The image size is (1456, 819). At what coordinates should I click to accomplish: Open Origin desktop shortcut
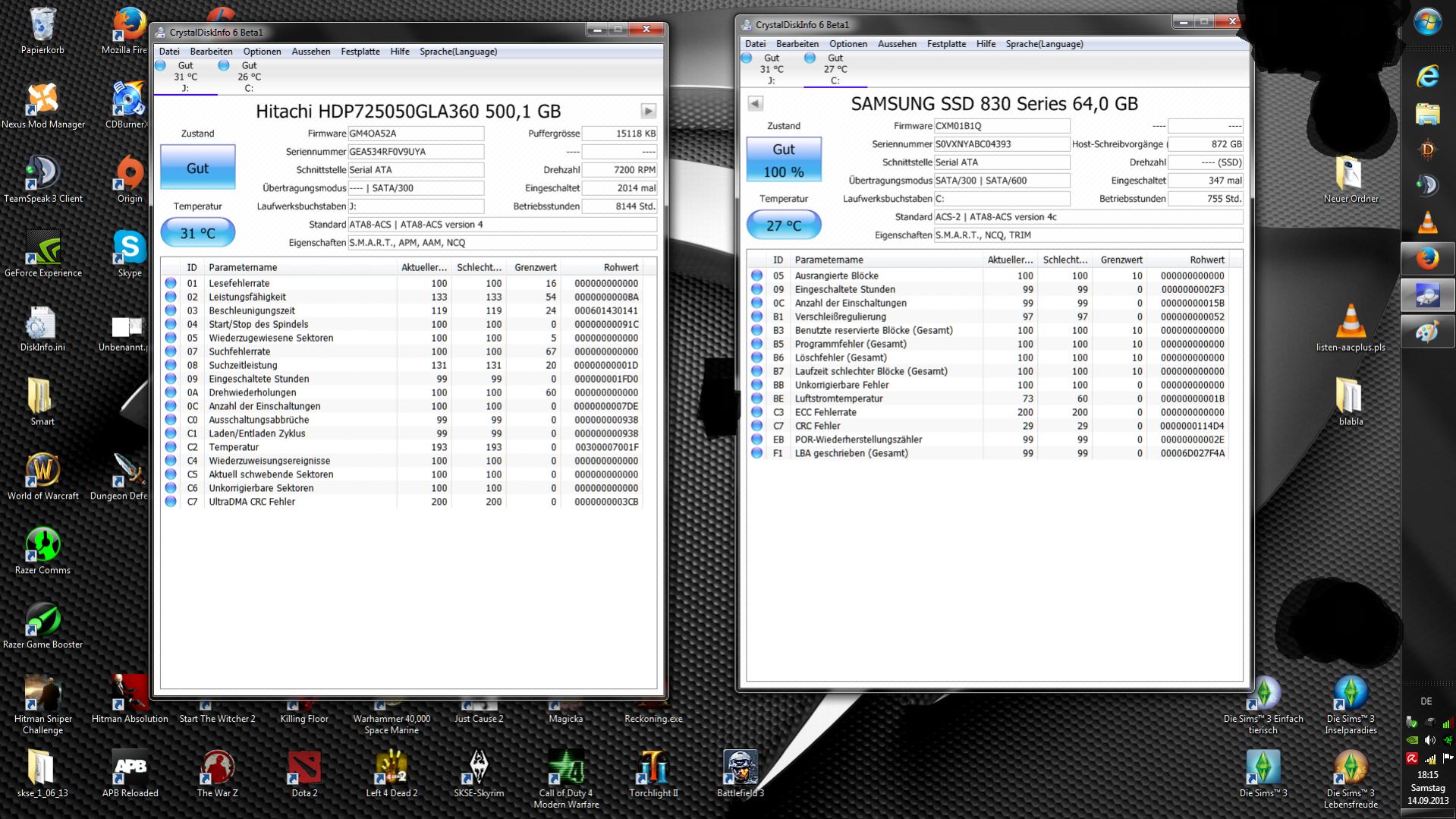130,179
